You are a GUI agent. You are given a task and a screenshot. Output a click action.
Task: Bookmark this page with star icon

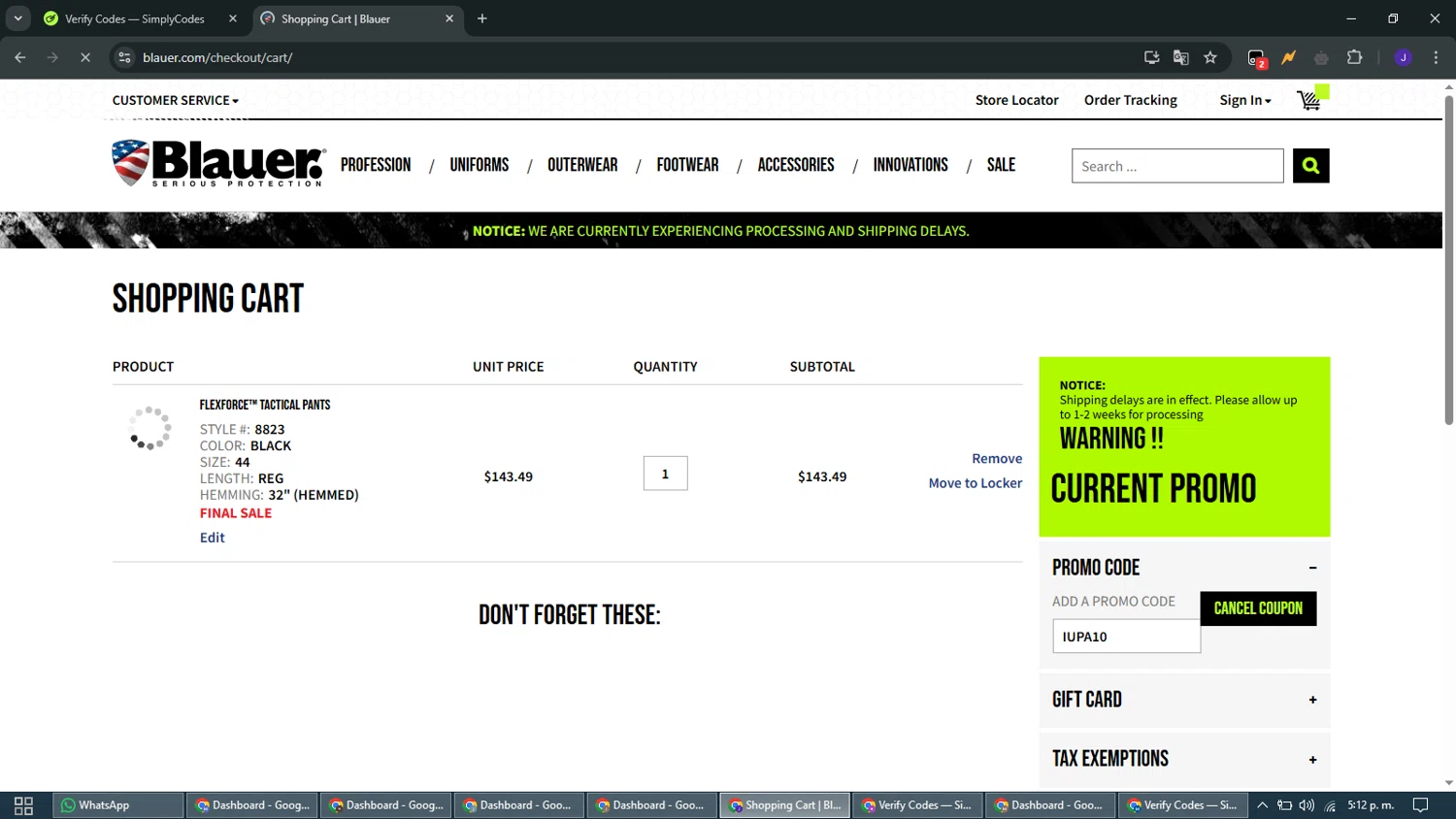pyautogui.click(x=1210, y=57)
